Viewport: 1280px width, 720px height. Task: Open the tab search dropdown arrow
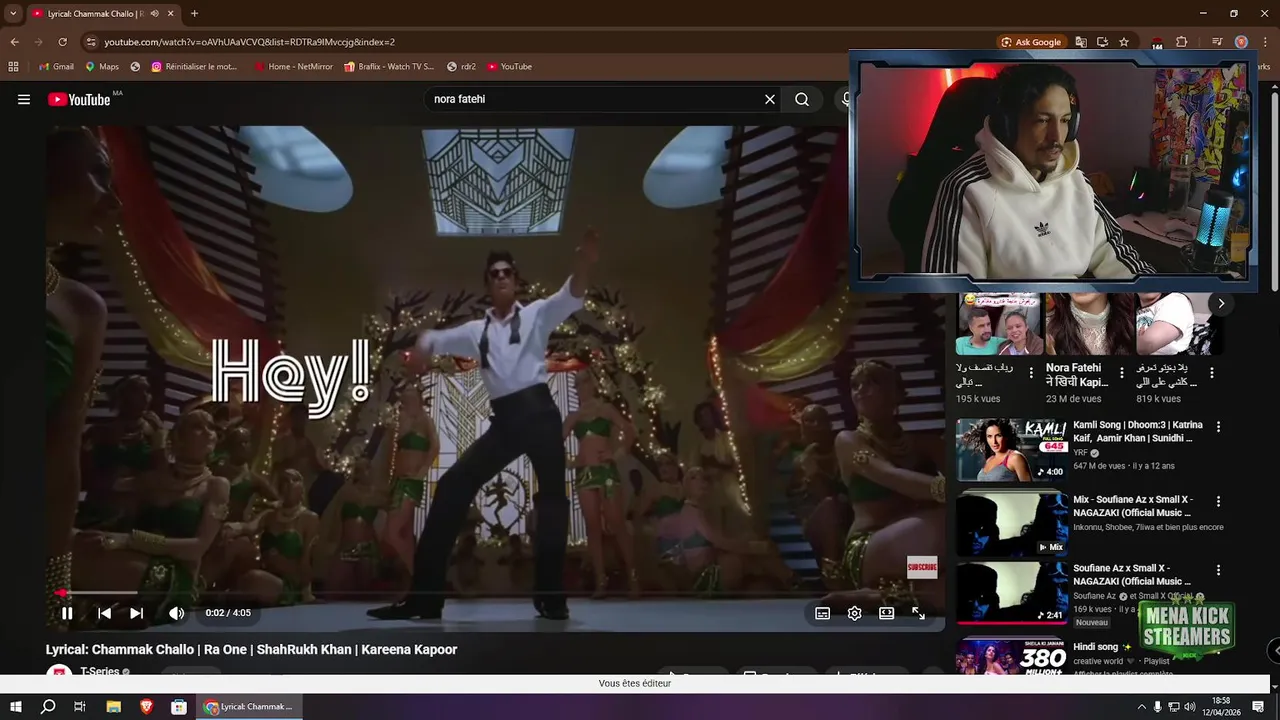pyautogui.click(x=13, y=14)
